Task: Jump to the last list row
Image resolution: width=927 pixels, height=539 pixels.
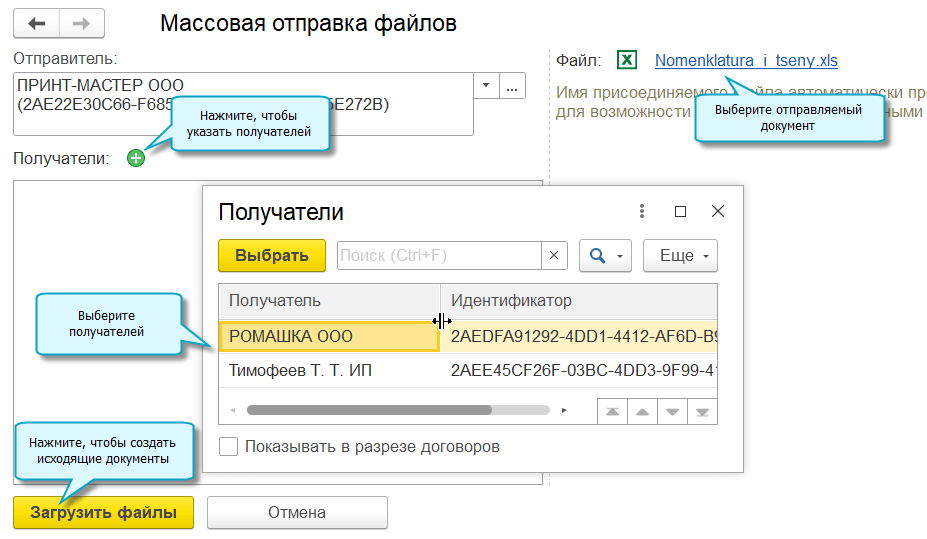Action: [x=703, y=410]
